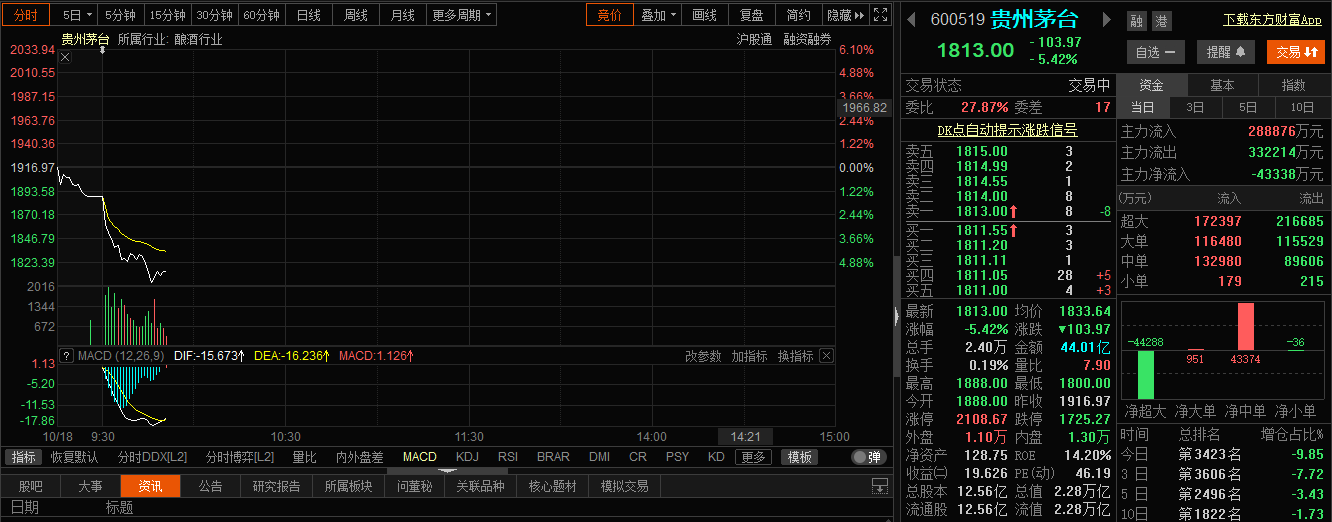
Task: Select the 分时 intraday tab
Action: (25, 15)
